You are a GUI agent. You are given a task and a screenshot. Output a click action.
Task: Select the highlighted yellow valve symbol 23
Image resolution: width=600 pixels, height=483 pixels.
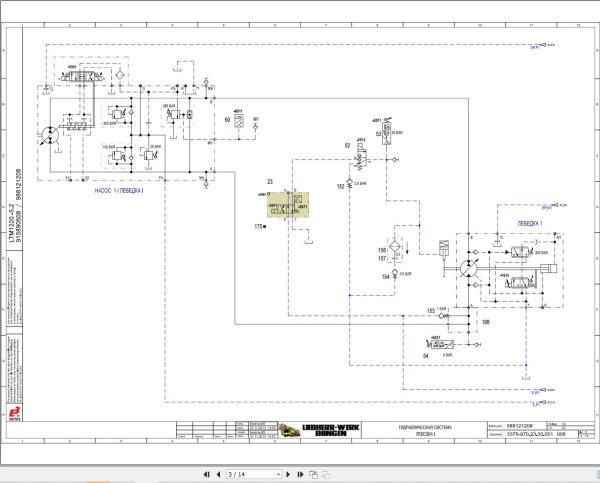(x=288, y=205)
